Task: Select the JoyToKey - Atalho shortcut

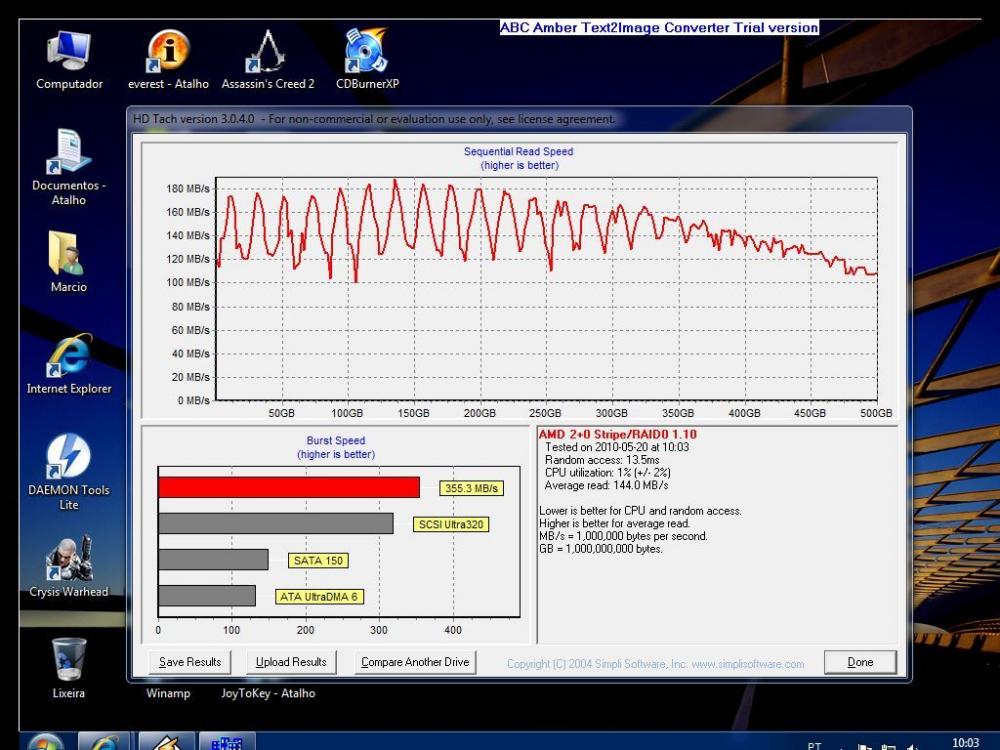Action: point(267,693)
